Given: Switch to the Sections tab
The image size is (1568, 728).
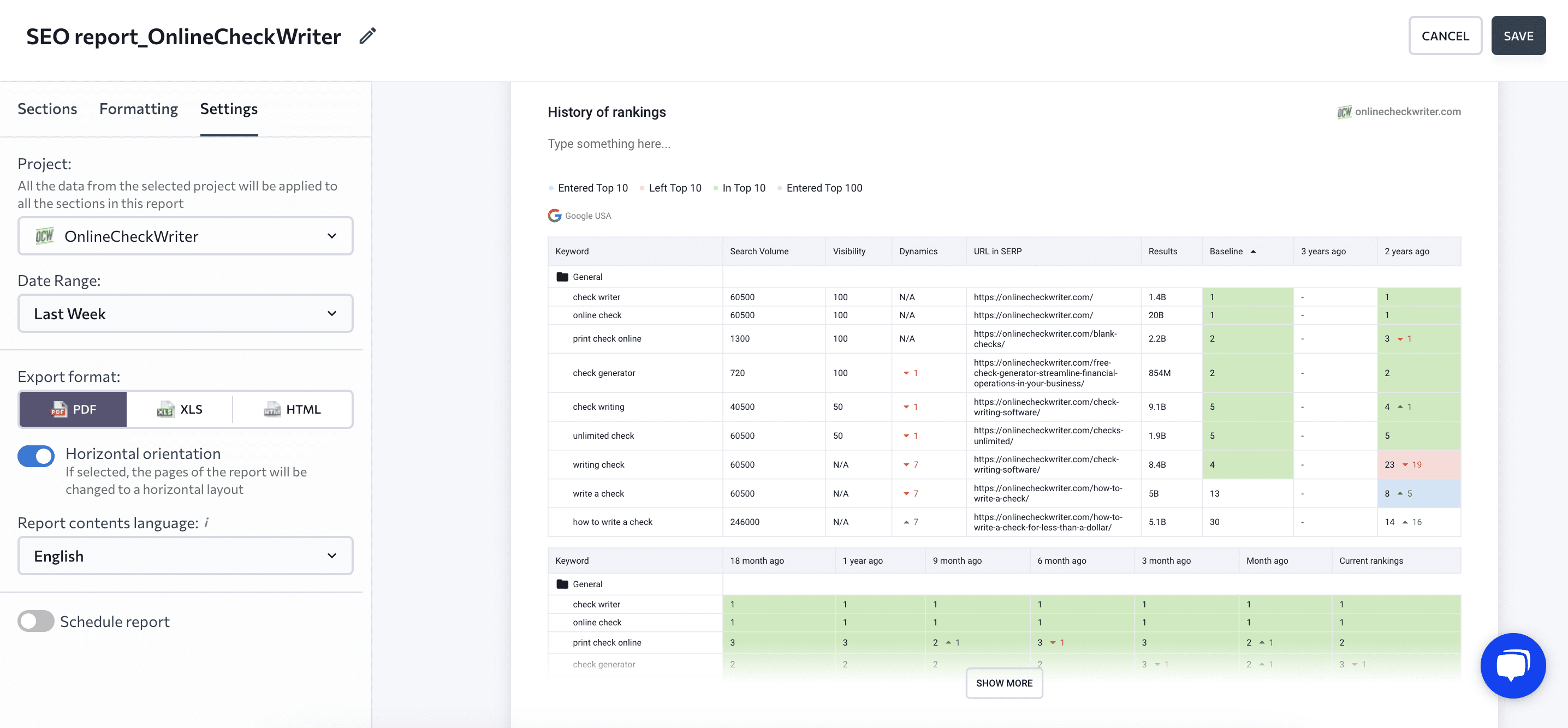Looking at the screenshot, I should (x=47, y=109).
